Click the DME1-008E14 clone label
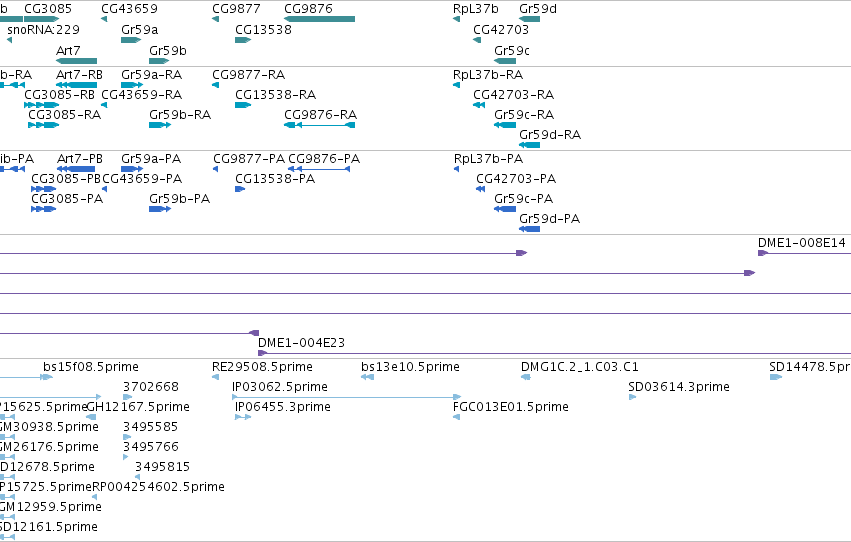Screen dimensions: 851x542 pyautogui.click(x=802, y=243)
